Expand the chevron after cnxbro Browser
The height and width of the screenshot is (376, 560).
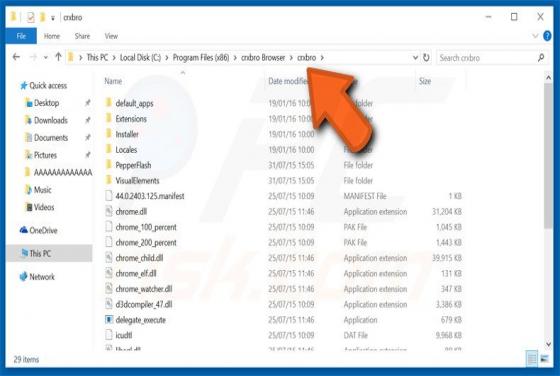(x=291, y=58)
